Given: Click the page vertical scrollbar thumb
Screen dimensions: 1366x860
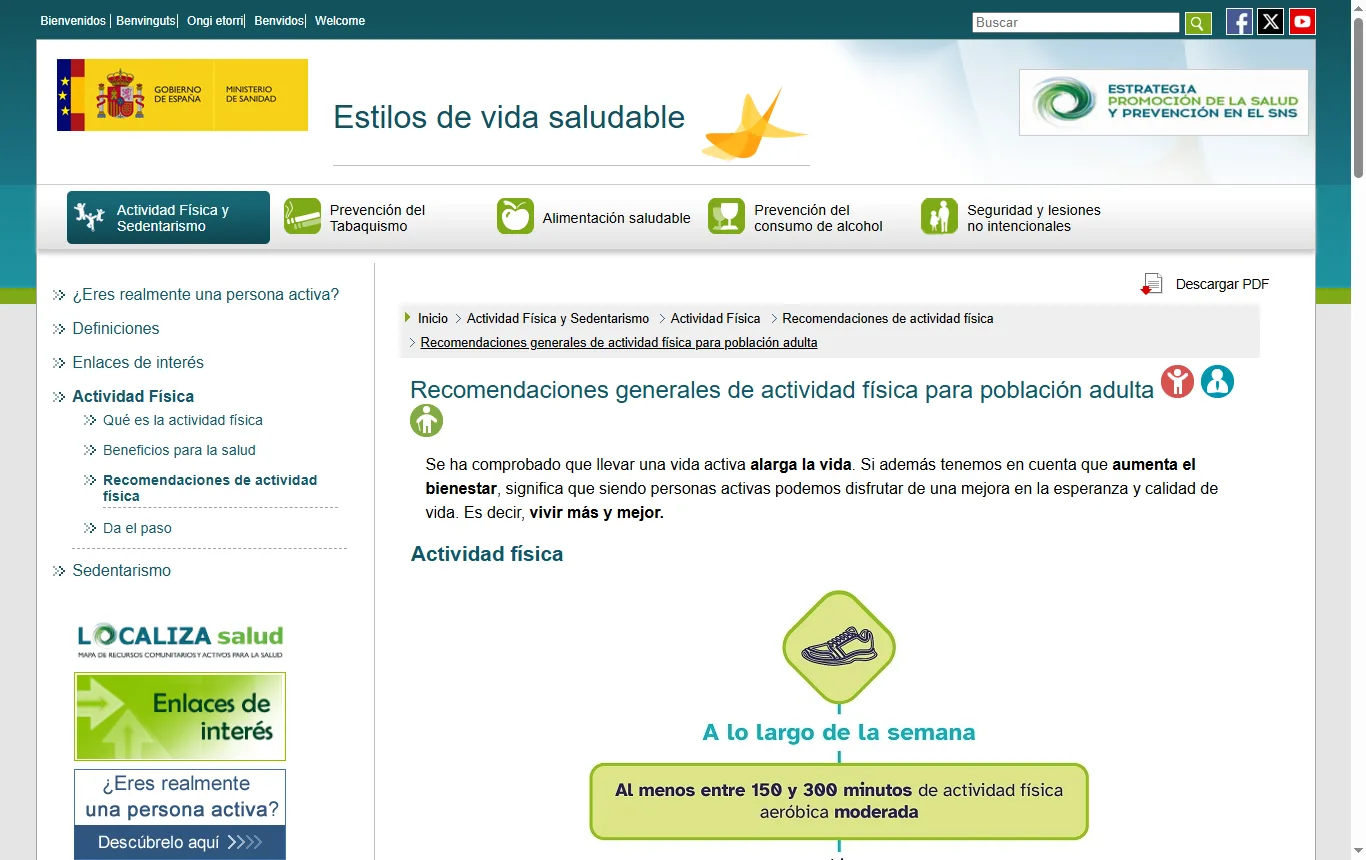Looking at the screenshot, I should pyautogui.click(x=1358, y=98).
